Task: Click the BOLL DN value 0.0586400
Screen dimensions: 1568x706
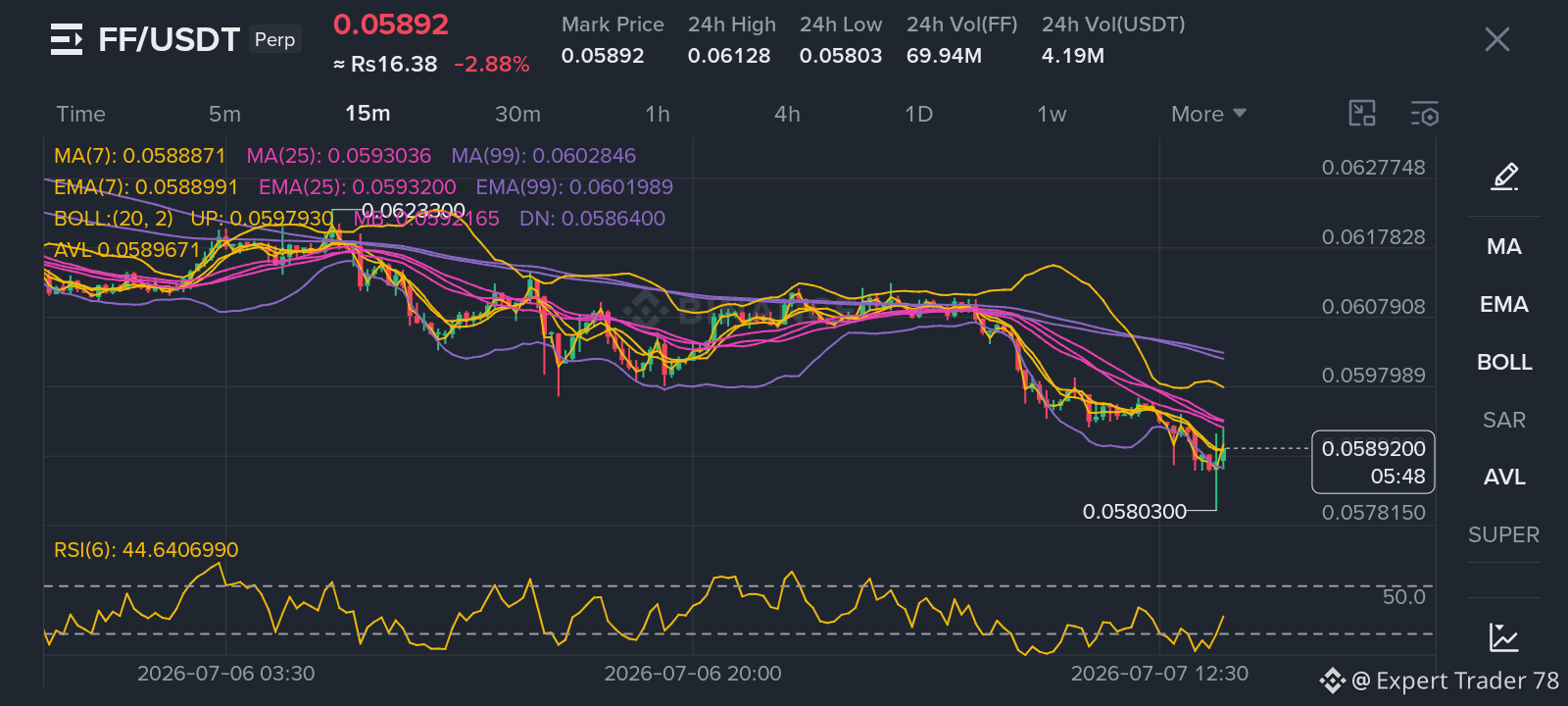Action: [592, 219]
